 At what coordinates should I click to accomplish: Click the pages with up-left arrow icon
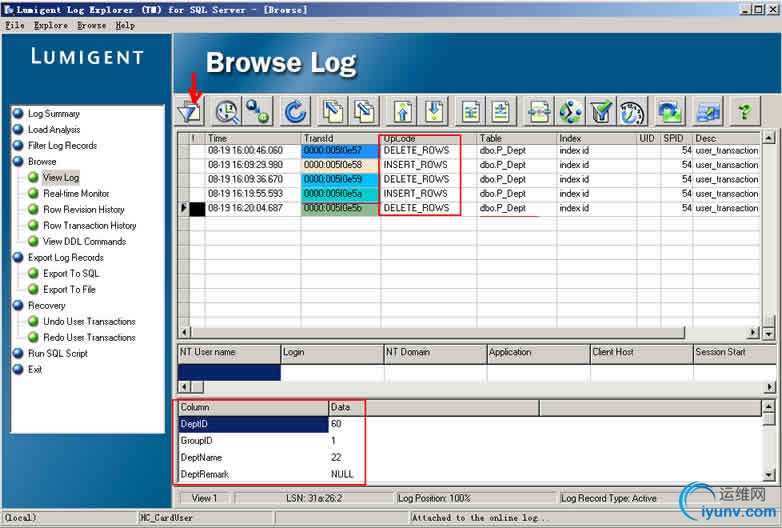tap(333, 112)
